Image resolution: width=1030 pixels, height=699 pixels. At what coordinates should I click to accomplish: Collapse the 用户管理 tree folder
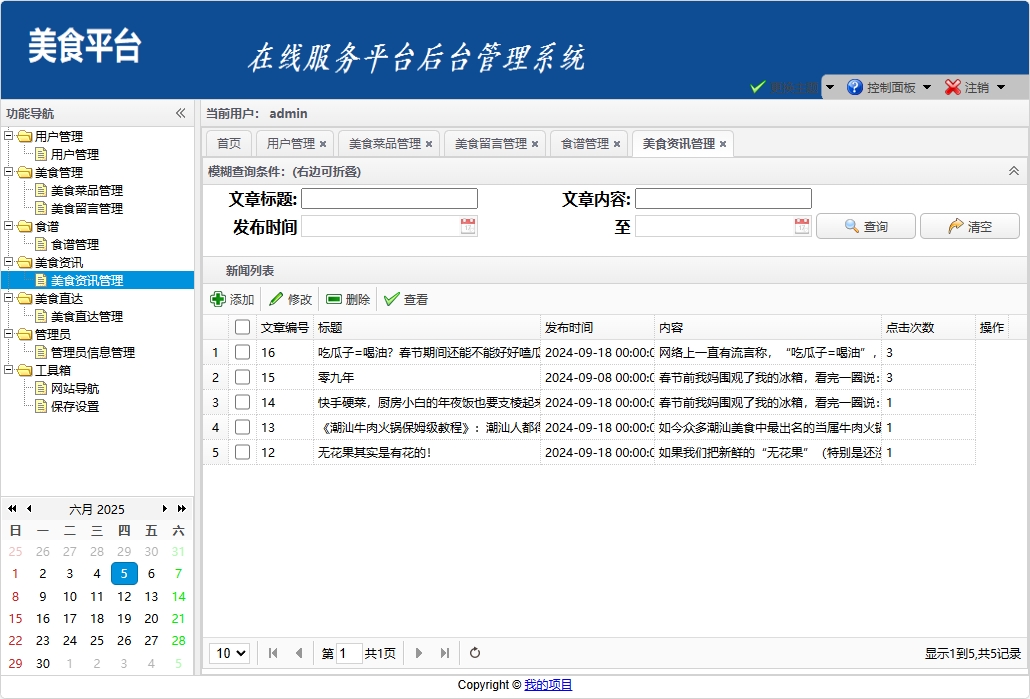9,136
